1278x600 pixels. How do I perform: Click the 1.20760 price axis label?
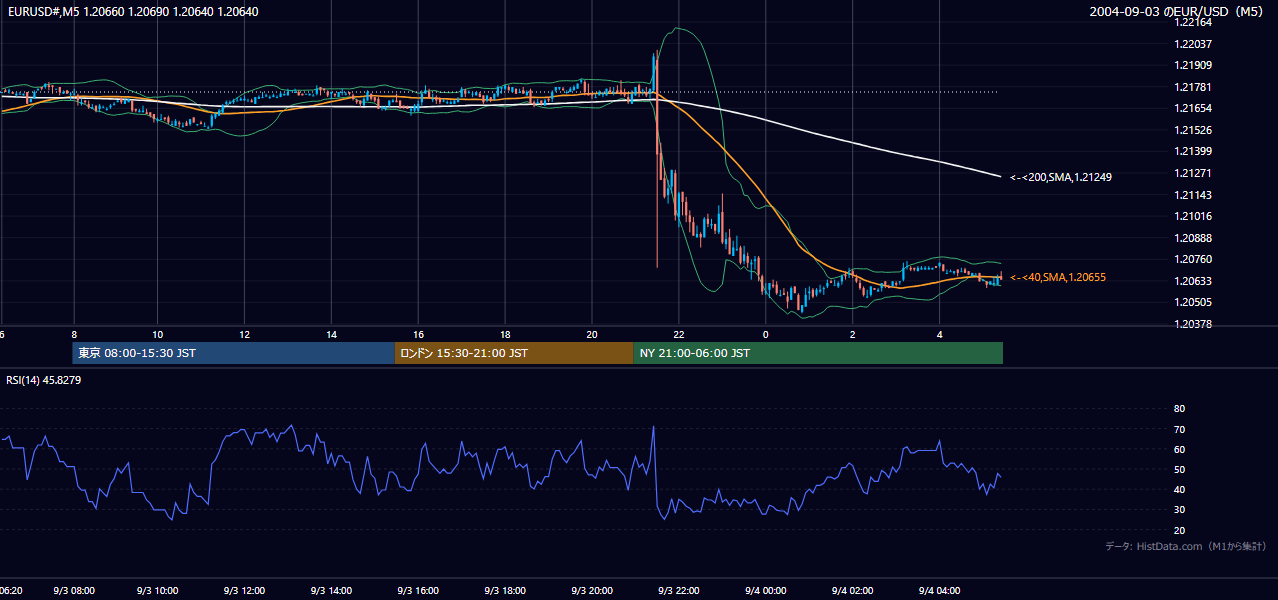[x=1192, y=259]
